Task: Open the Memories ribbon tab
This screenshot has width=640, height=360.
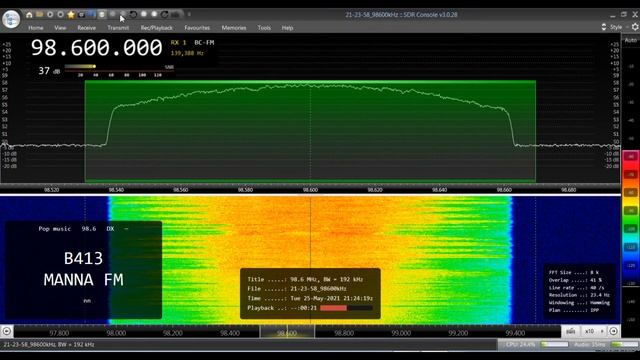Action: (234, 28)
